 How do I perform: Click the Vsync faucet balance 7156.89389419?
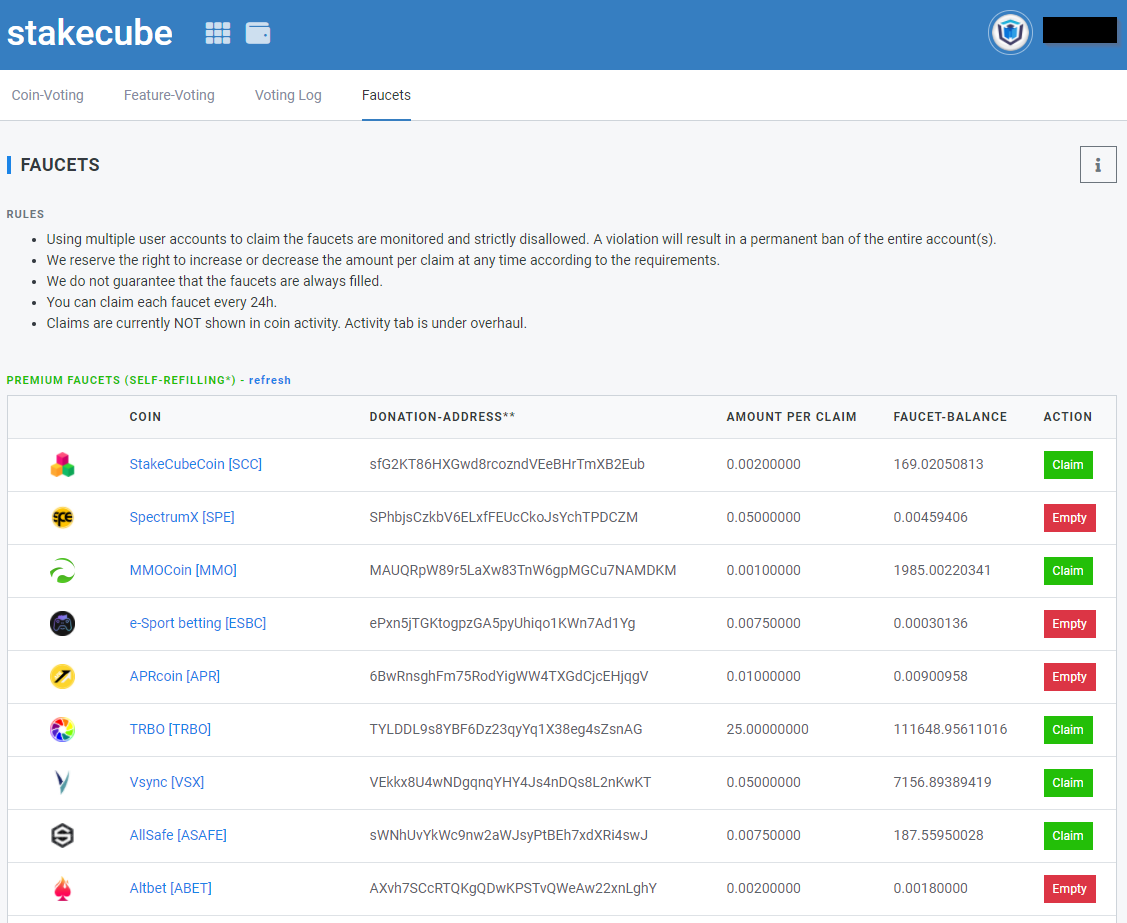(942, 782)
